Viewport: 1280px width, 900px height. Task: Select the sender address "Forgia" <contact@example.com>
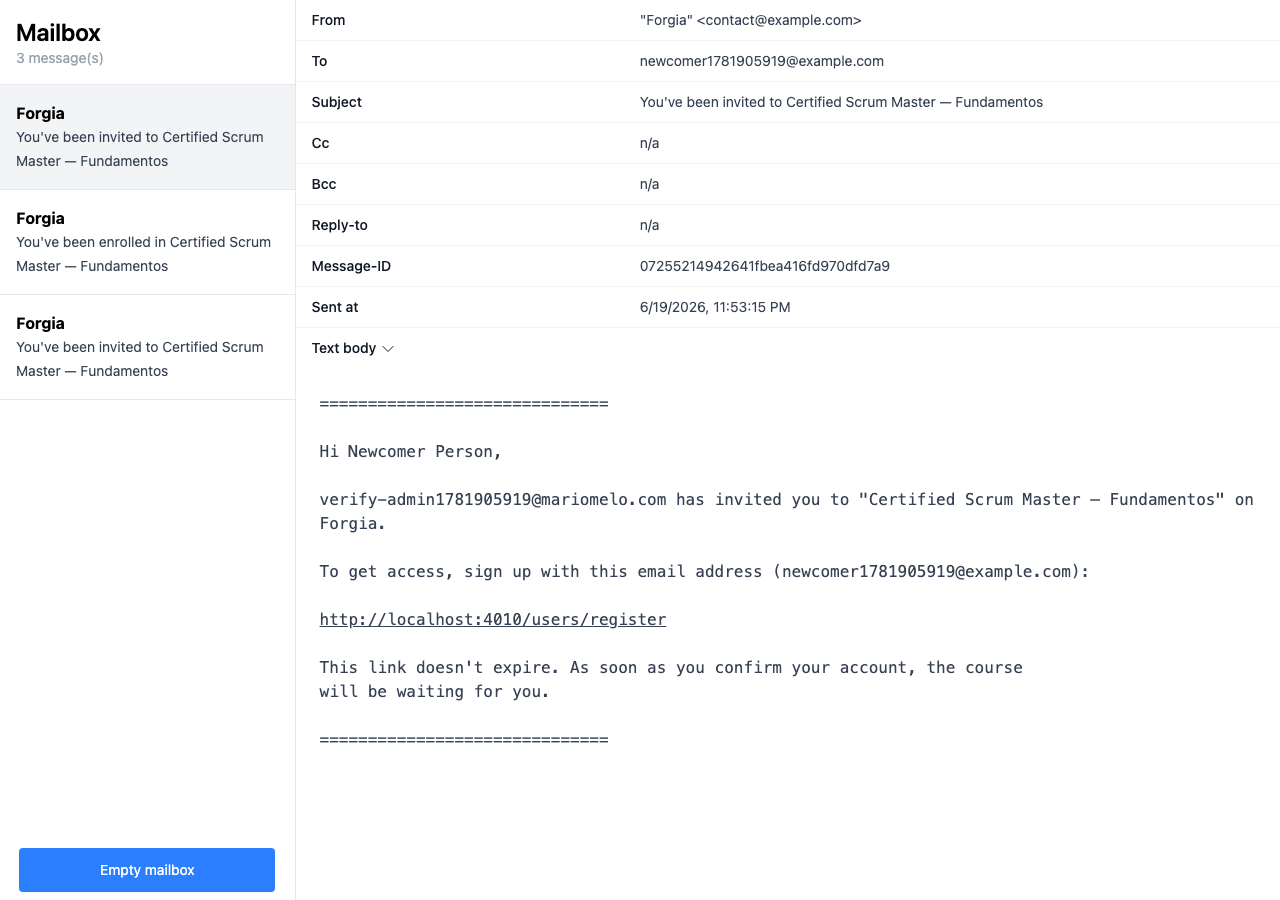click(x=750, y=20)
